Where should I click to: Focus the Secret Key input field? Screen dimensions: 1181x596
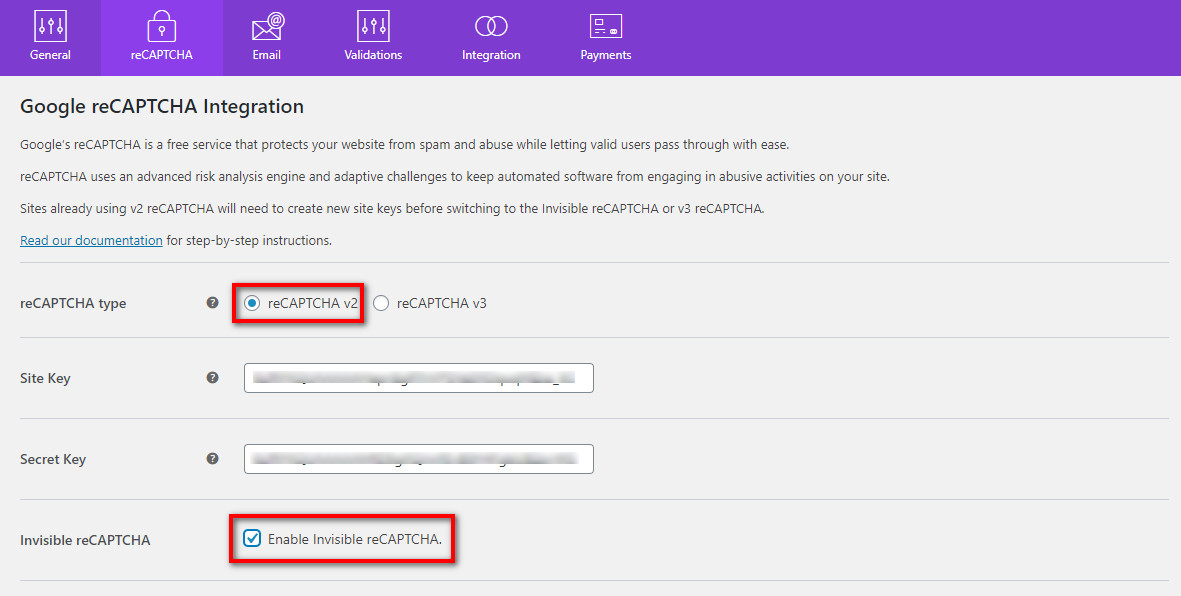point(419,459)
